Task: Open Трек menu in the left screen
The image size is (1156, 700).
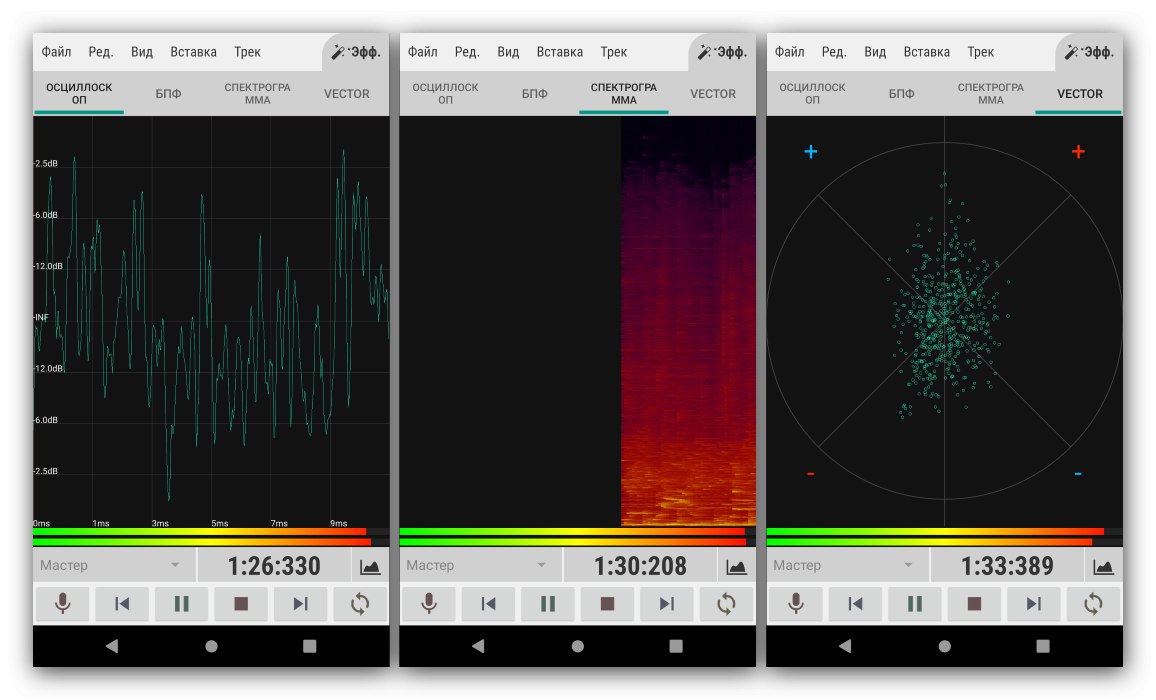Action: (247, 52)
